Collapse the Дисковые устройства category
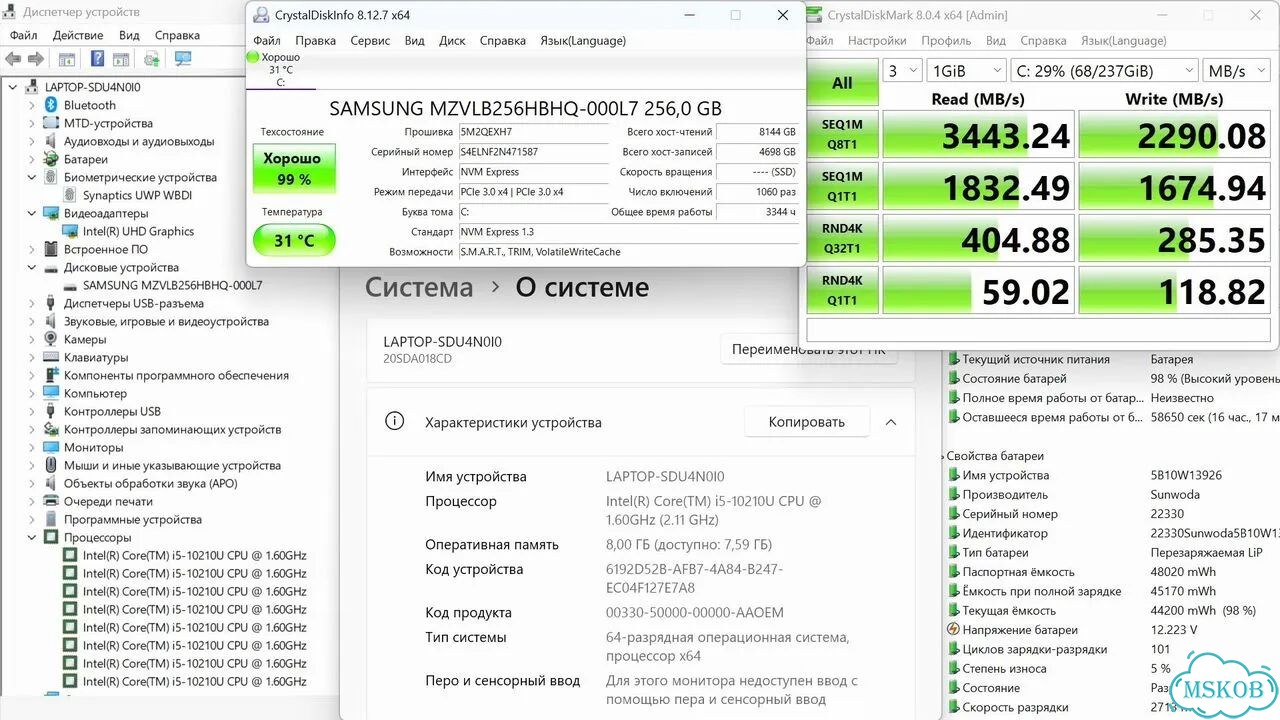Viewport: 1280px width, 720px height. coord(32,267)
